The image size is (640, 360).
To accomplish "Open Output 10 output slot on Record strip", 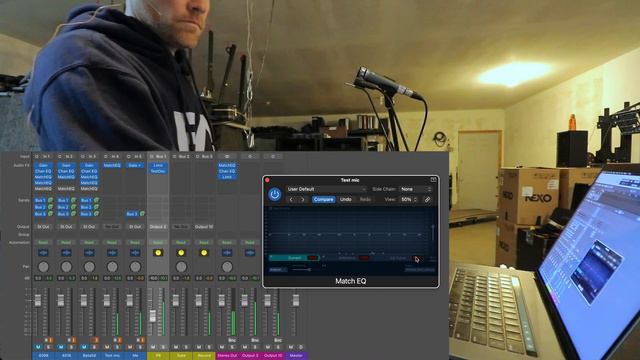I will point(204,227).
